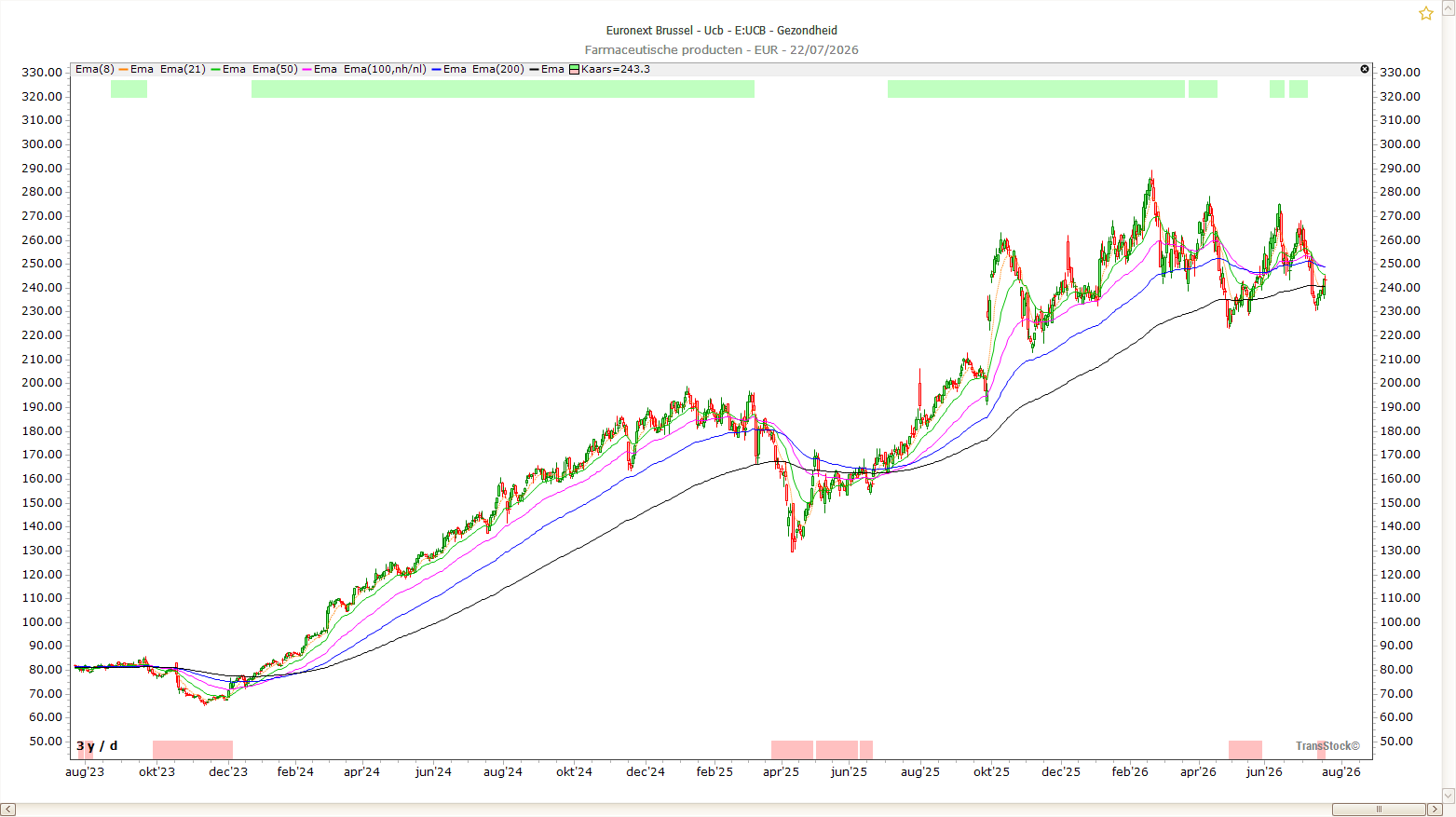Click the right arrow of the horizontal scrollbar

pos(1435,809)
